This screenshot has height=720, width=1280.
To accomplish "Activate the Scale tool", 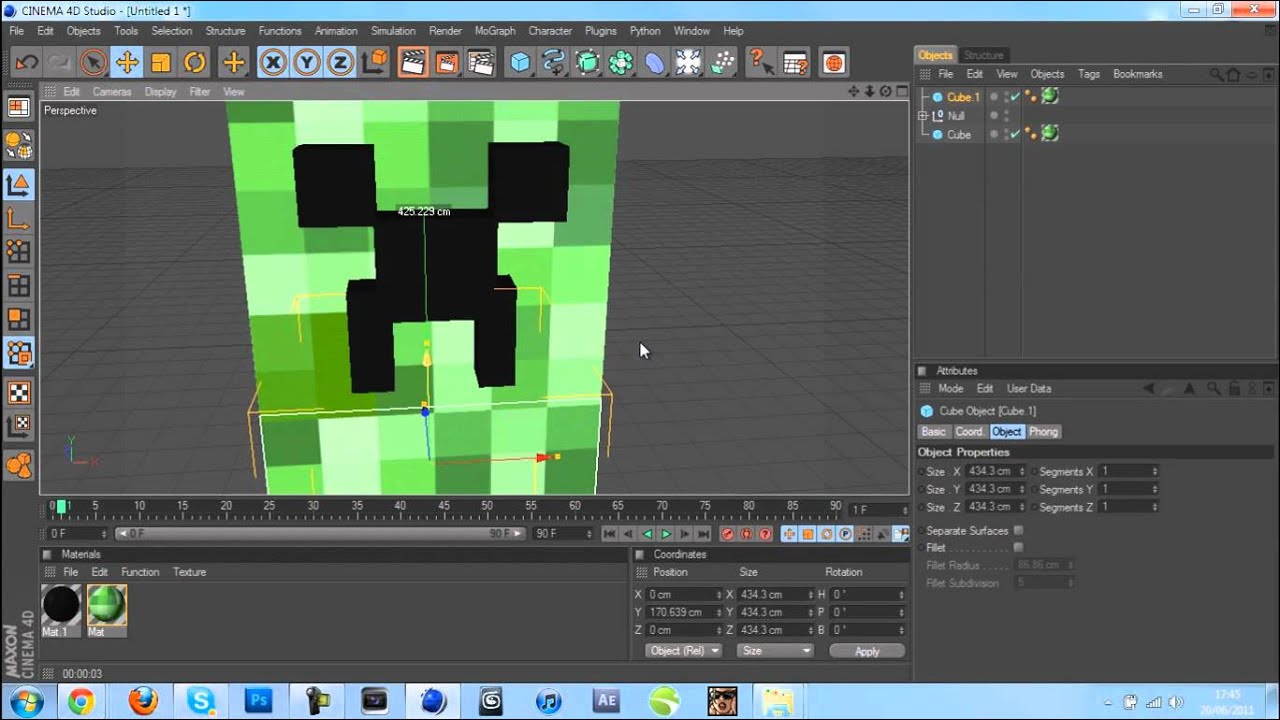I will pyautogui.click(x=160, y=63).
